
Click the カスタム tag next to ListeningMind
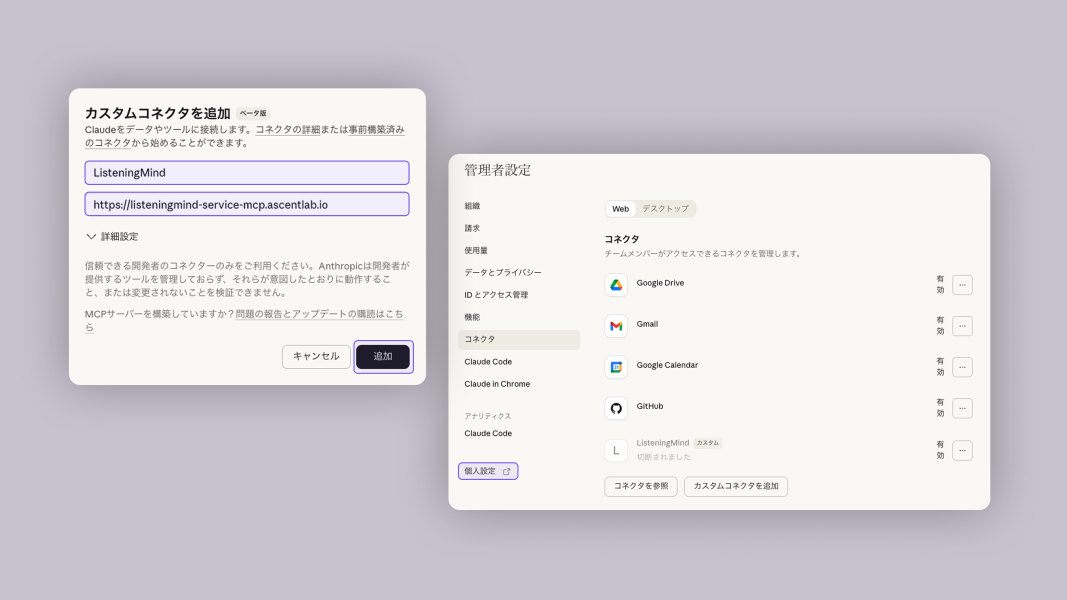tap(708, 443)
